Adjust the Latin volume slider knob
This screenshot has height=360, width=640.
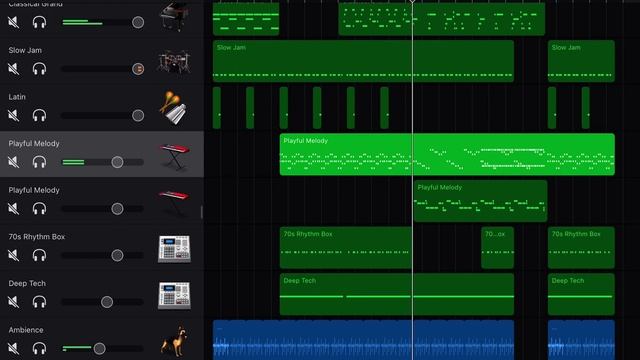coord(138,116)
